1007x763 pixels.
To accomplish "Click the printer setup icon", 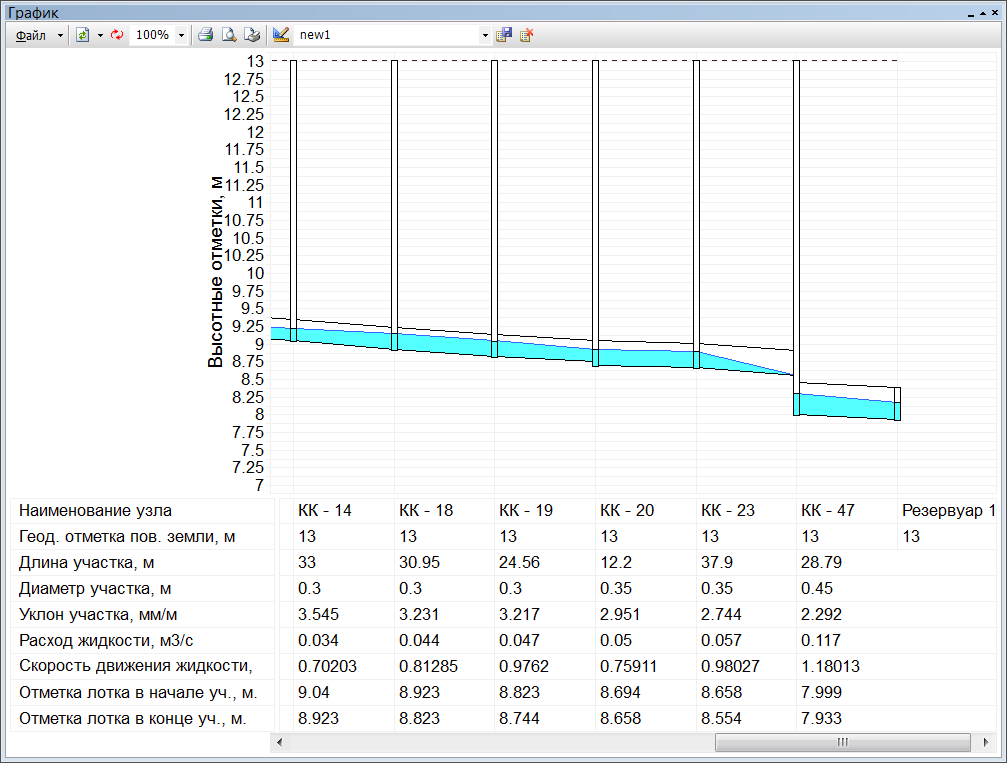I will pyautogui.click(x=252, y=34).
